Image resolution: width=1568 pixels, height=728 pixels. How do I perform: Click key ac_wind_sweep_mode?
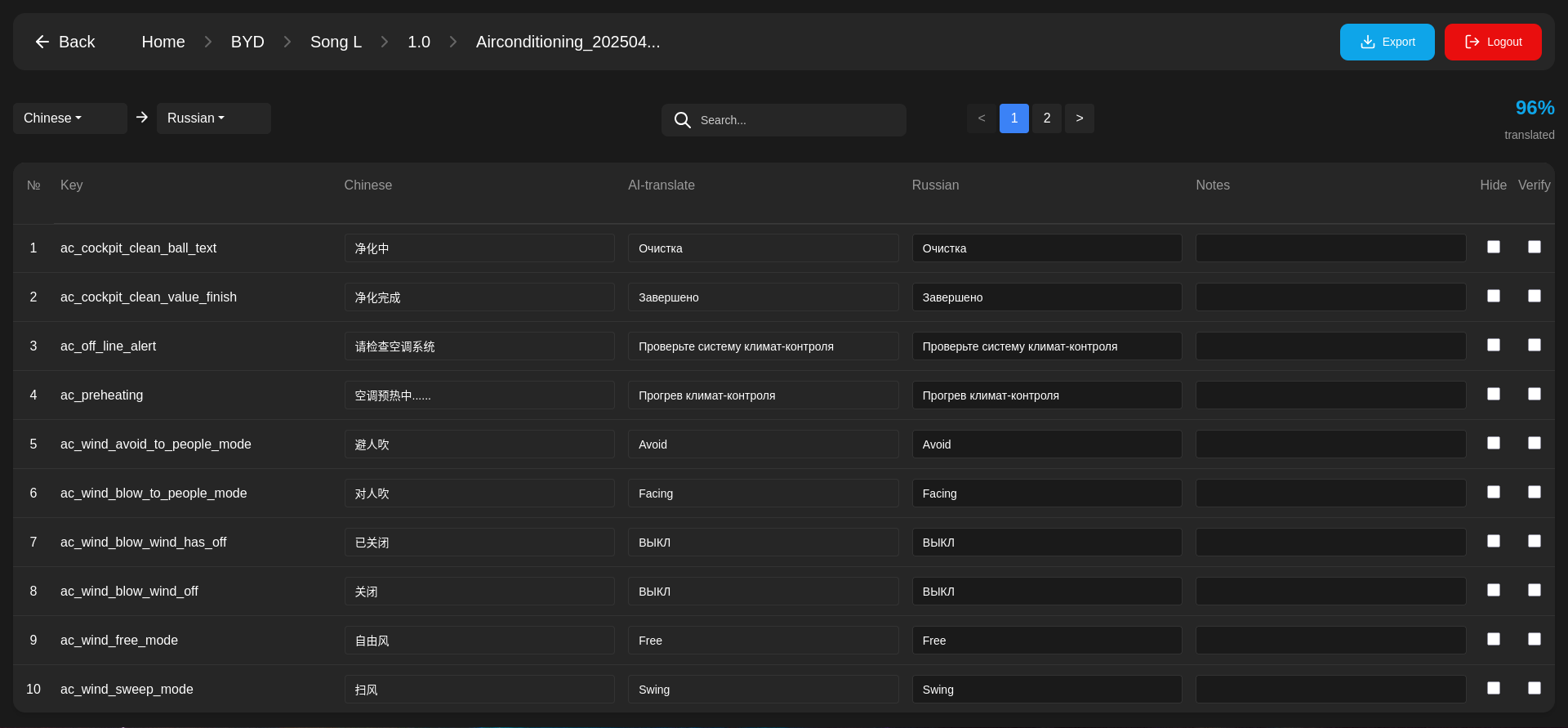point(127,689)
